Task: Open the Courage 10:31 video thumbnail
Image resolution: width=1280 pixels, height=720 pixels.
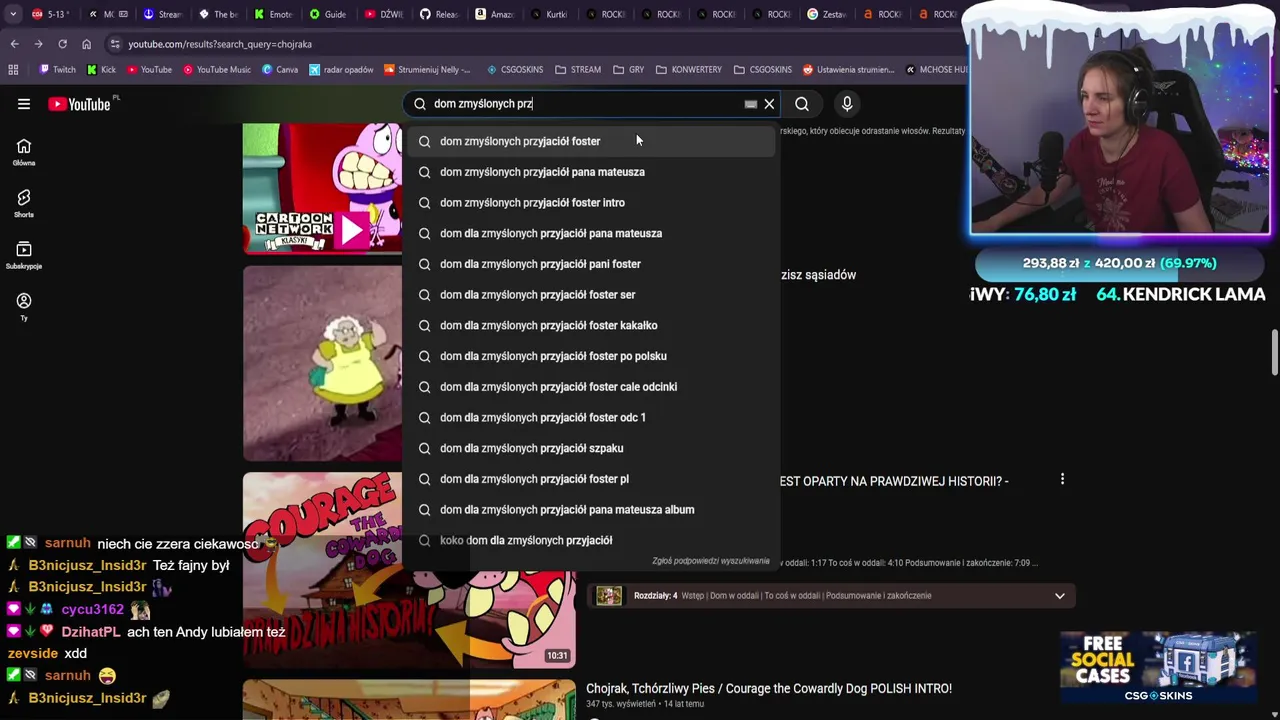Action: click(x=409, y=570)
